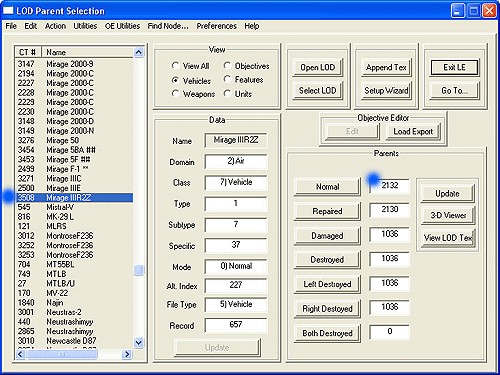The width and height of the screenshot is (500, 375).
Task: Click the Mode field showing 0) Normal
Action: tap(236, 266)
